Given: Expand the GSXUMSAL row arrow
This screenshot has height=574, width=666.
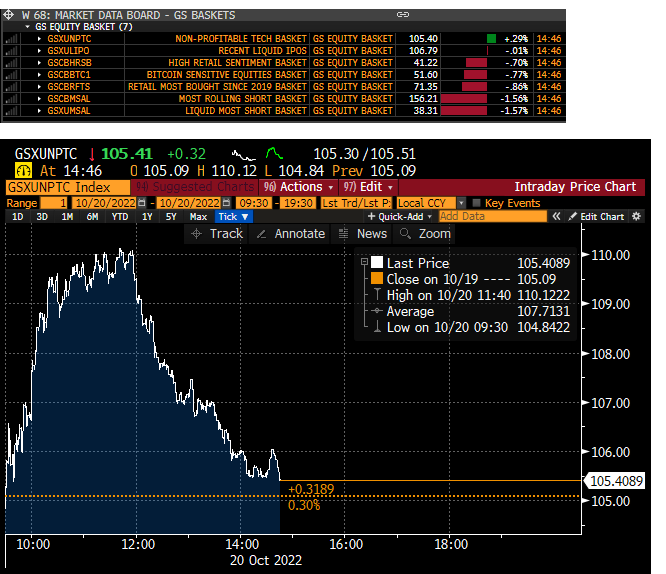Looking at the screenshot, I should [39, 111].
